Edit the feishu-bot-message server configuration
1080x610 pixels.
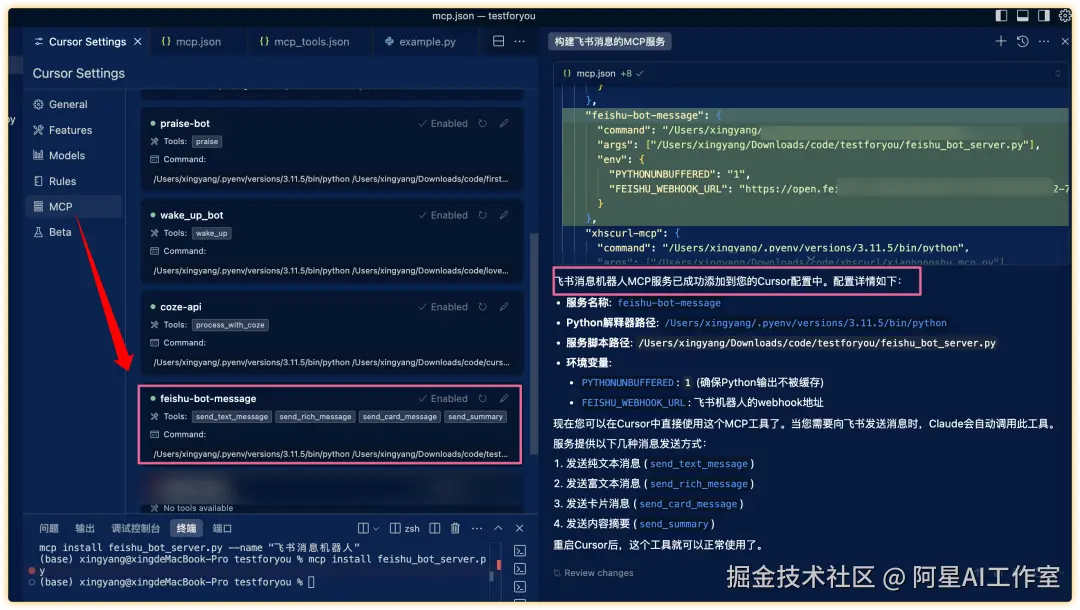point(504,398)
